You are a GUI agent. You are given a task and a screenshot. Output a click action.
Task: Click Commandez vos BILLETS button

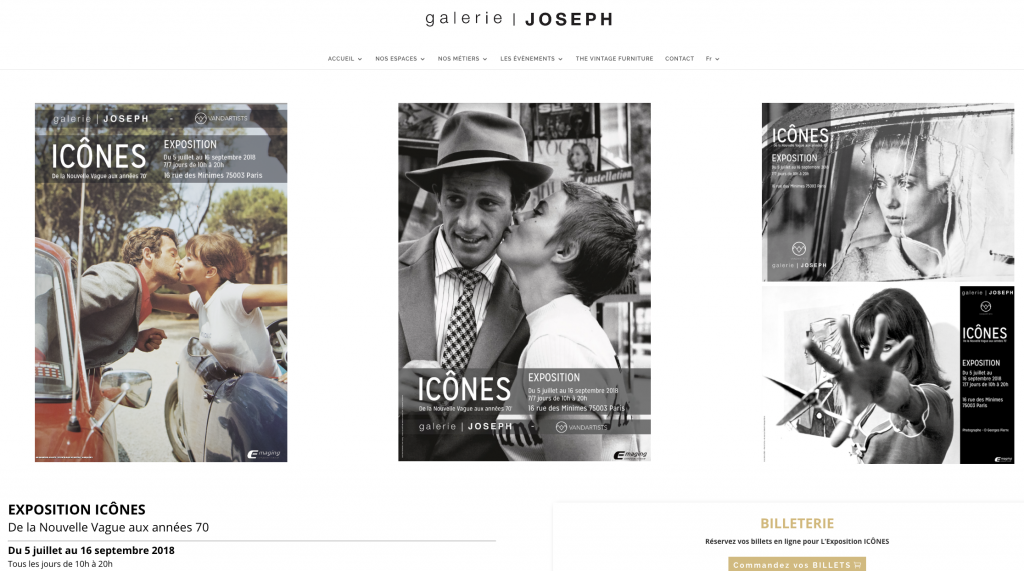point(797,564)
